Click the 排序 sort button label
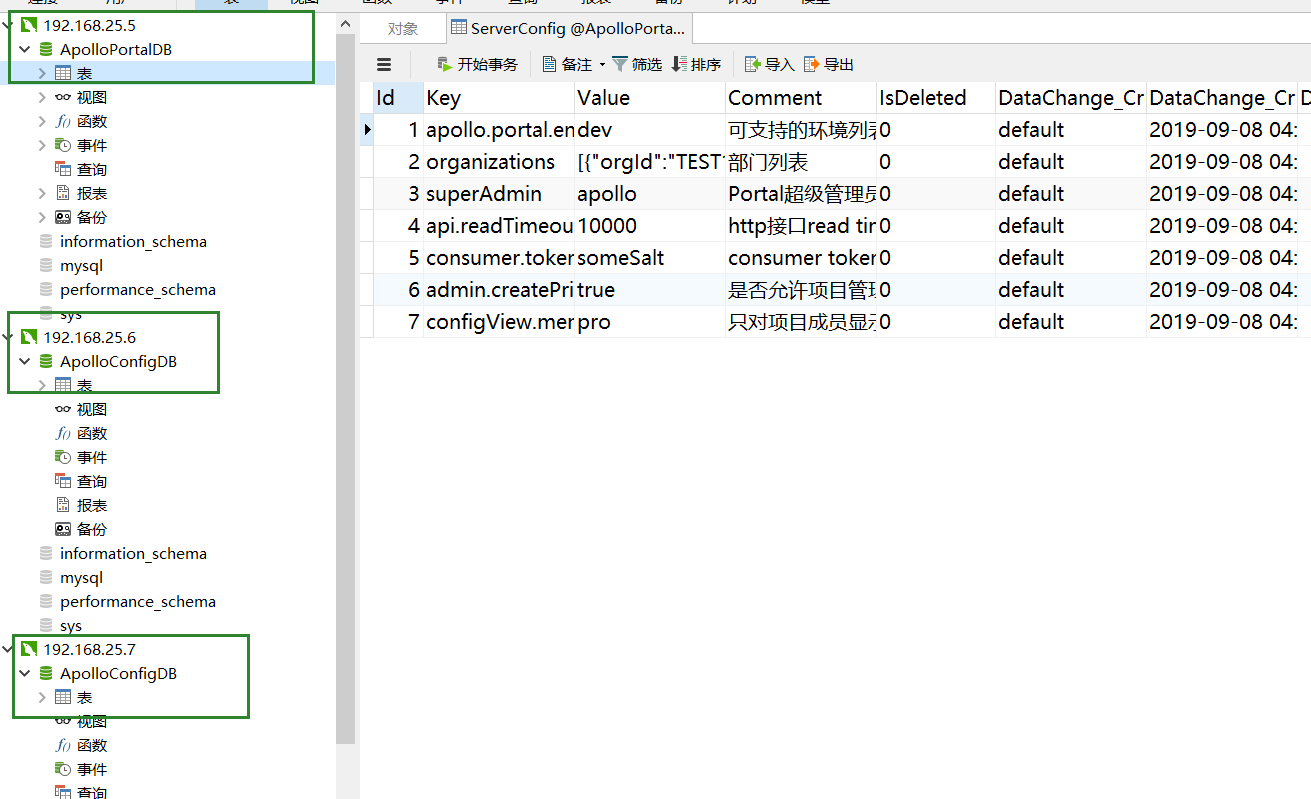The width and height of the screenshot is (1311, 799). tap(706, 64)
